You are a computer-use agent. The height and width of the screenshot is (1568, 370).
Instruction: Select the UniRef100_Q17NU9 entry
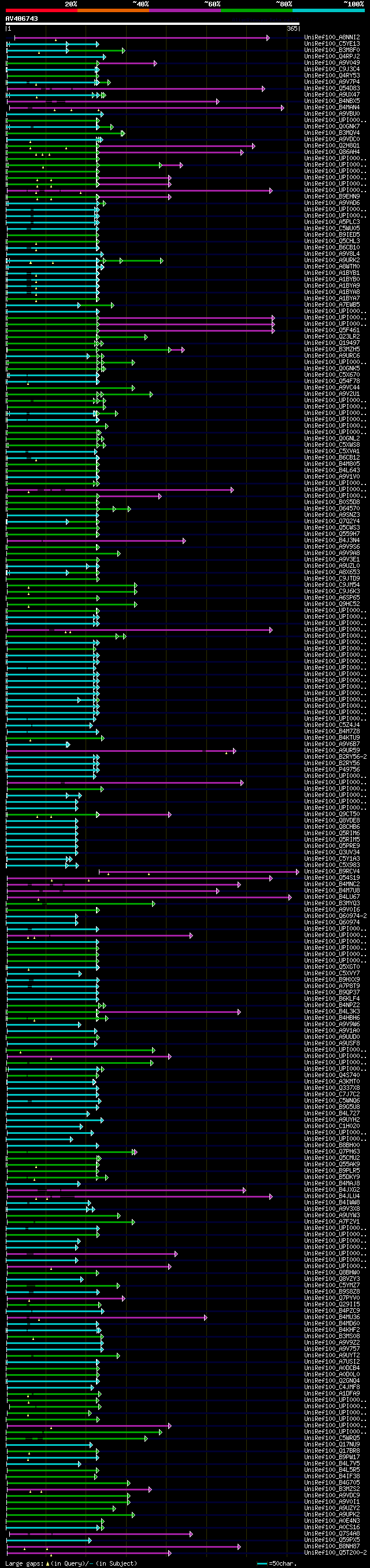(x=332, y=1445)
